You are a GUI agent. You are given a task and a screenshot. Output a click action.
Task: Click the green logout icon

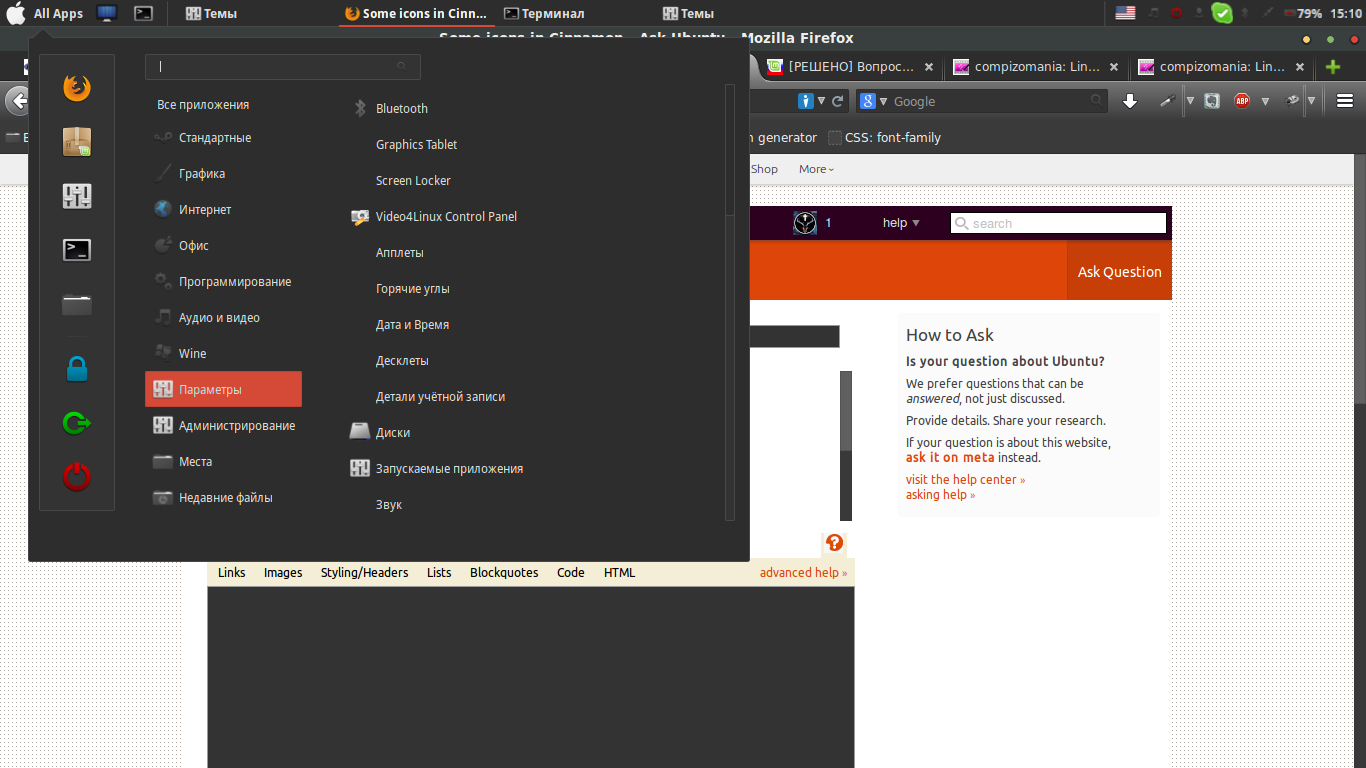(77, 423)
